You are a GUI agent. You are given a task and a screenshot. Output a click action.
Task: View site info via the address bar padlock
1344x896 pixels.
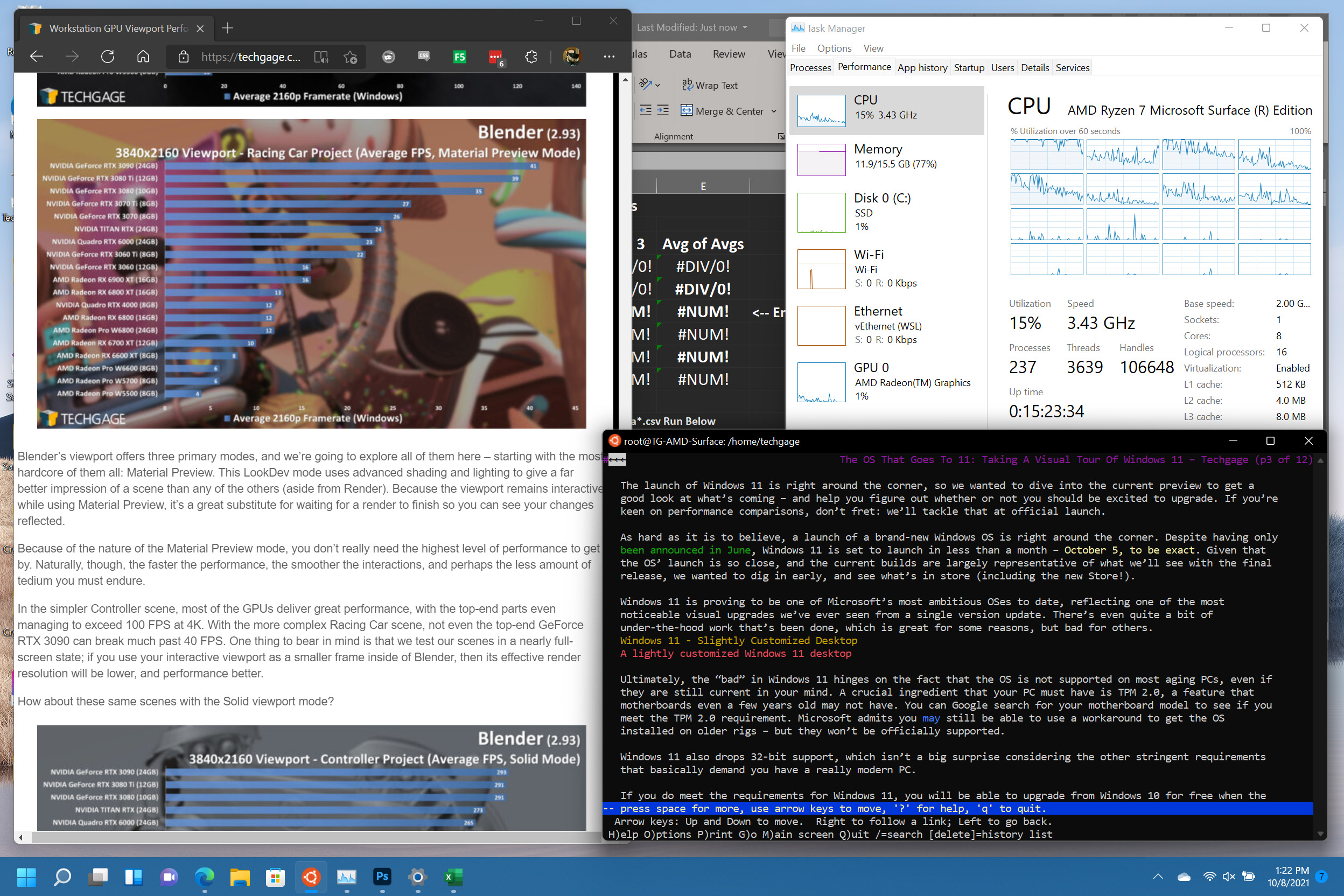[183, 57]
